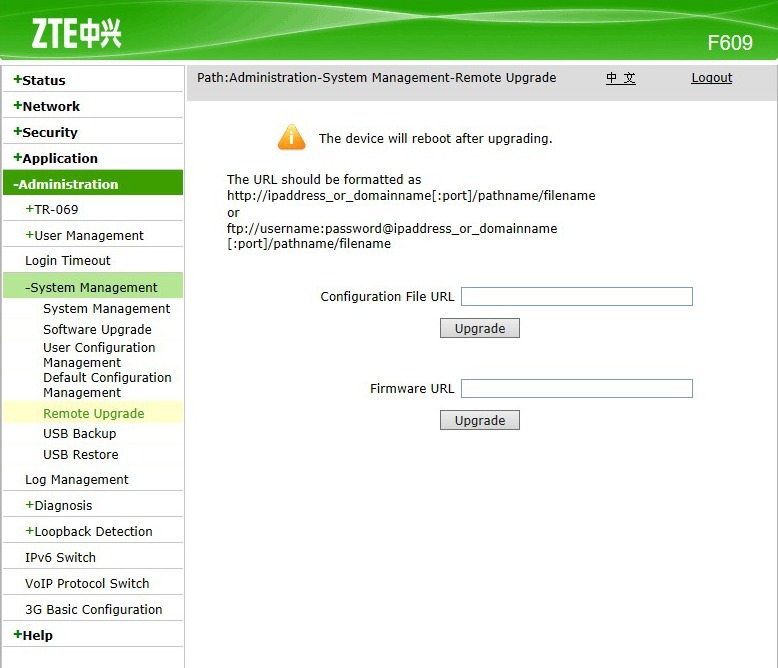Image resolution: width=778 pixels, height=668 pixels.
Task: Click 'The device will reboot after upgrading.' text
Action: pos(436,138)
